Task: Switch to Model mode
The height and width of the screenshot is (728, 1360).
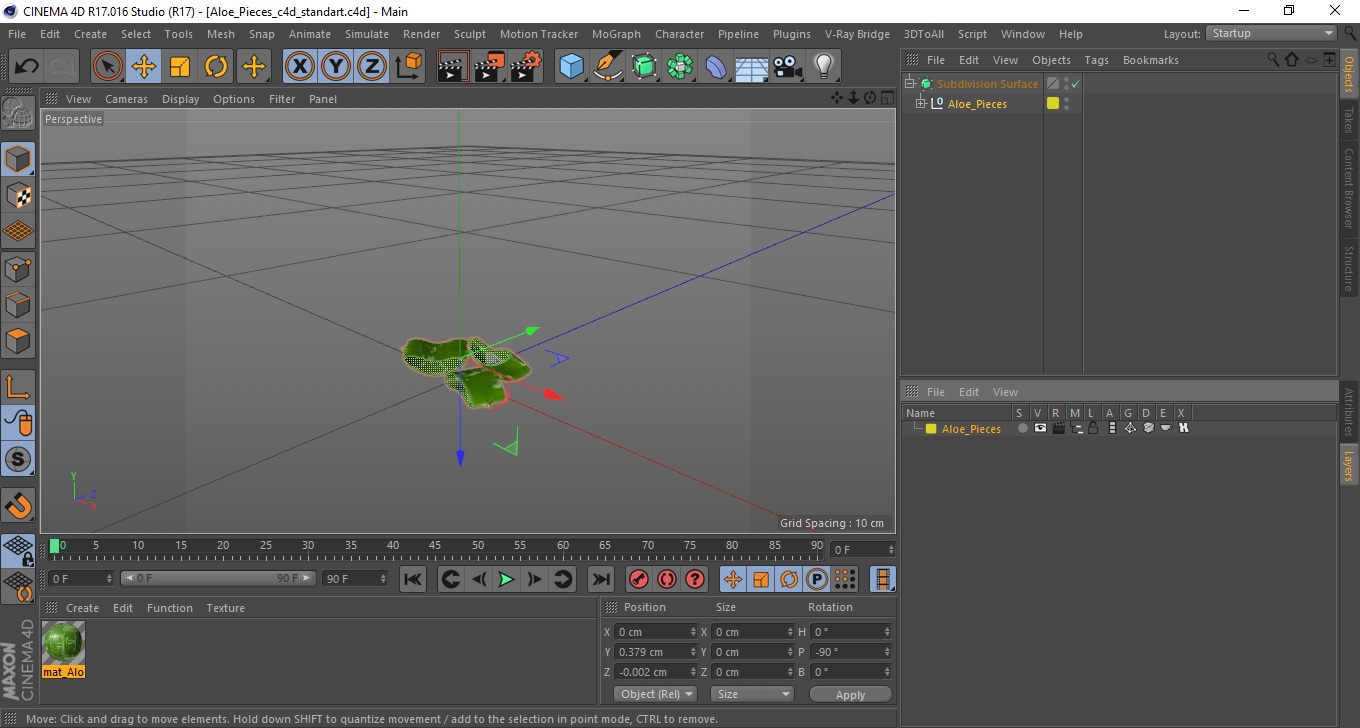Action: (18, 159)
